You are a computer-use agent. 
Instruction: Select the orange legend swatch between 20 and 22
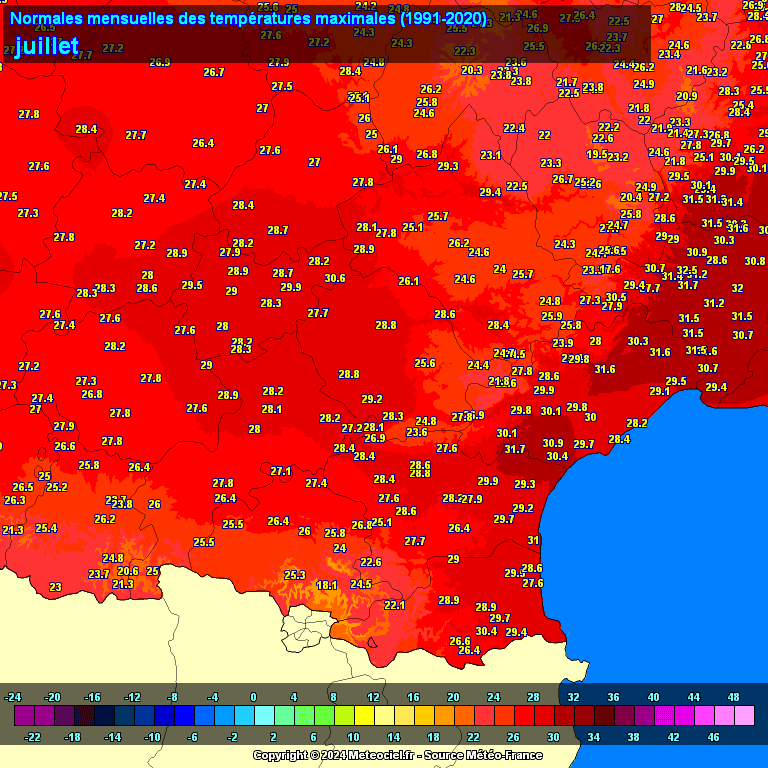pyautogui.click(x=464, y=716)
